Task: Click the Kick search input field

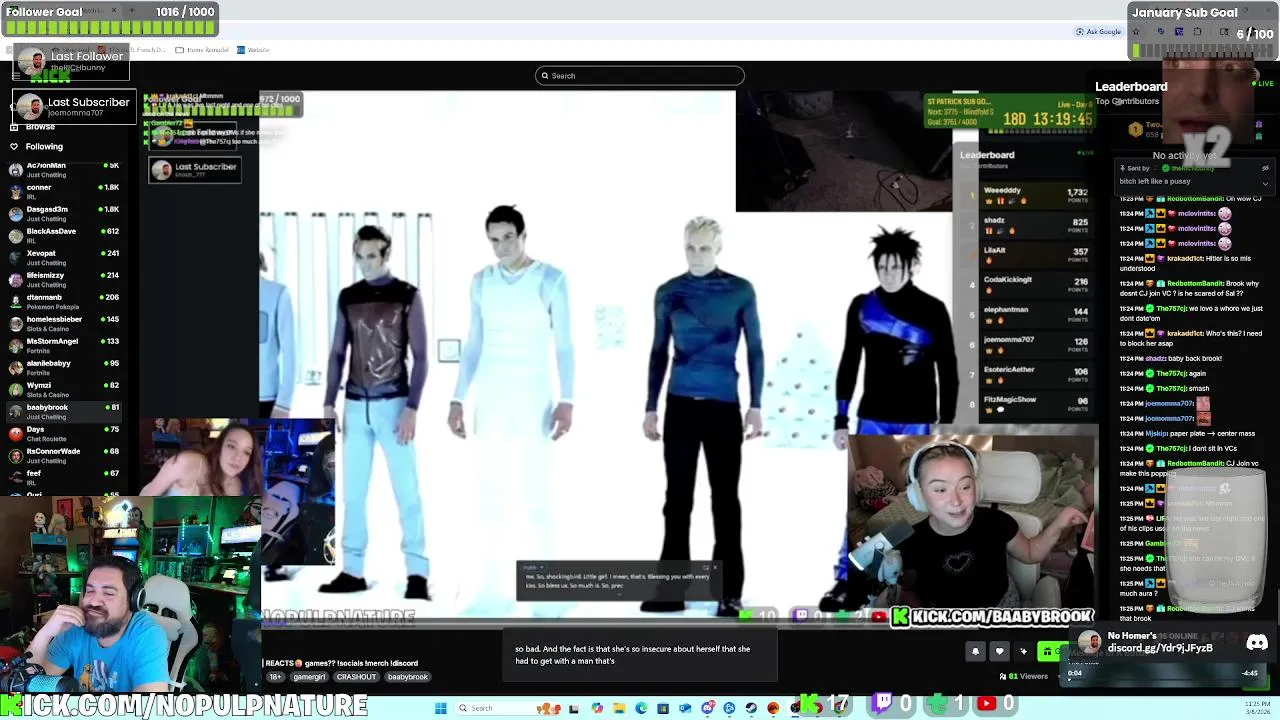Action: tap(640, 76)
